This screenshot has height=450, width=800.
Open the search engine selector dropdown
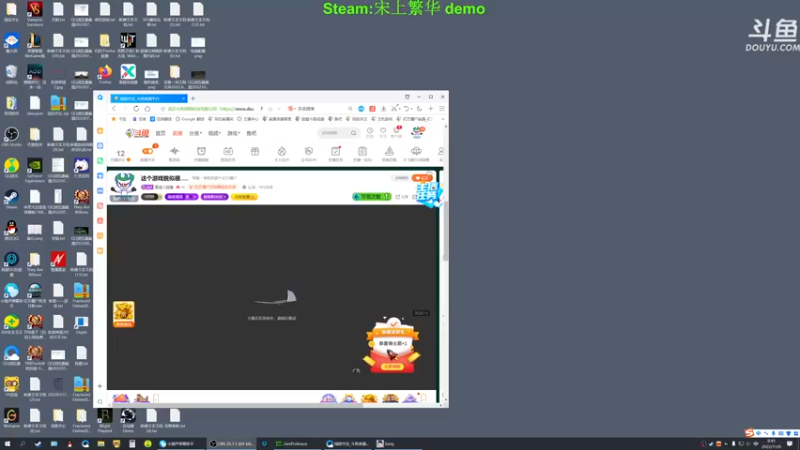tap(291, 109)
